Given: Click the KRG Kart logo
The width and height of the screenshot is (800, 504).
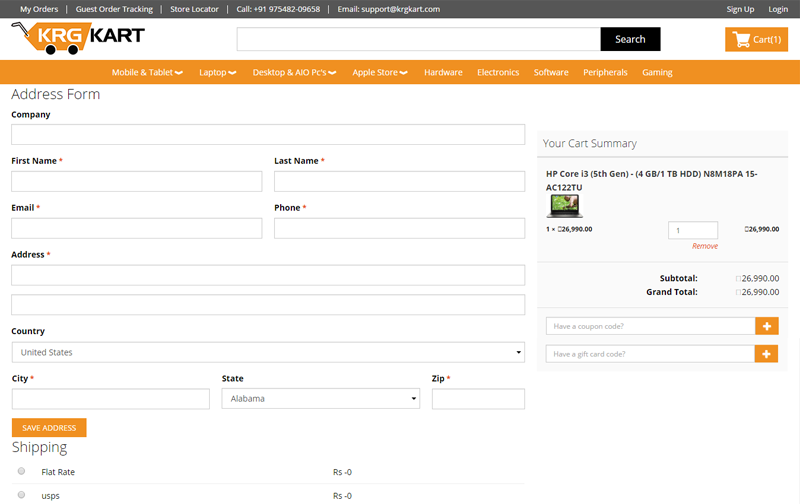Looking at the screenshot, I should pyautogui.click(x=78, y=38).
